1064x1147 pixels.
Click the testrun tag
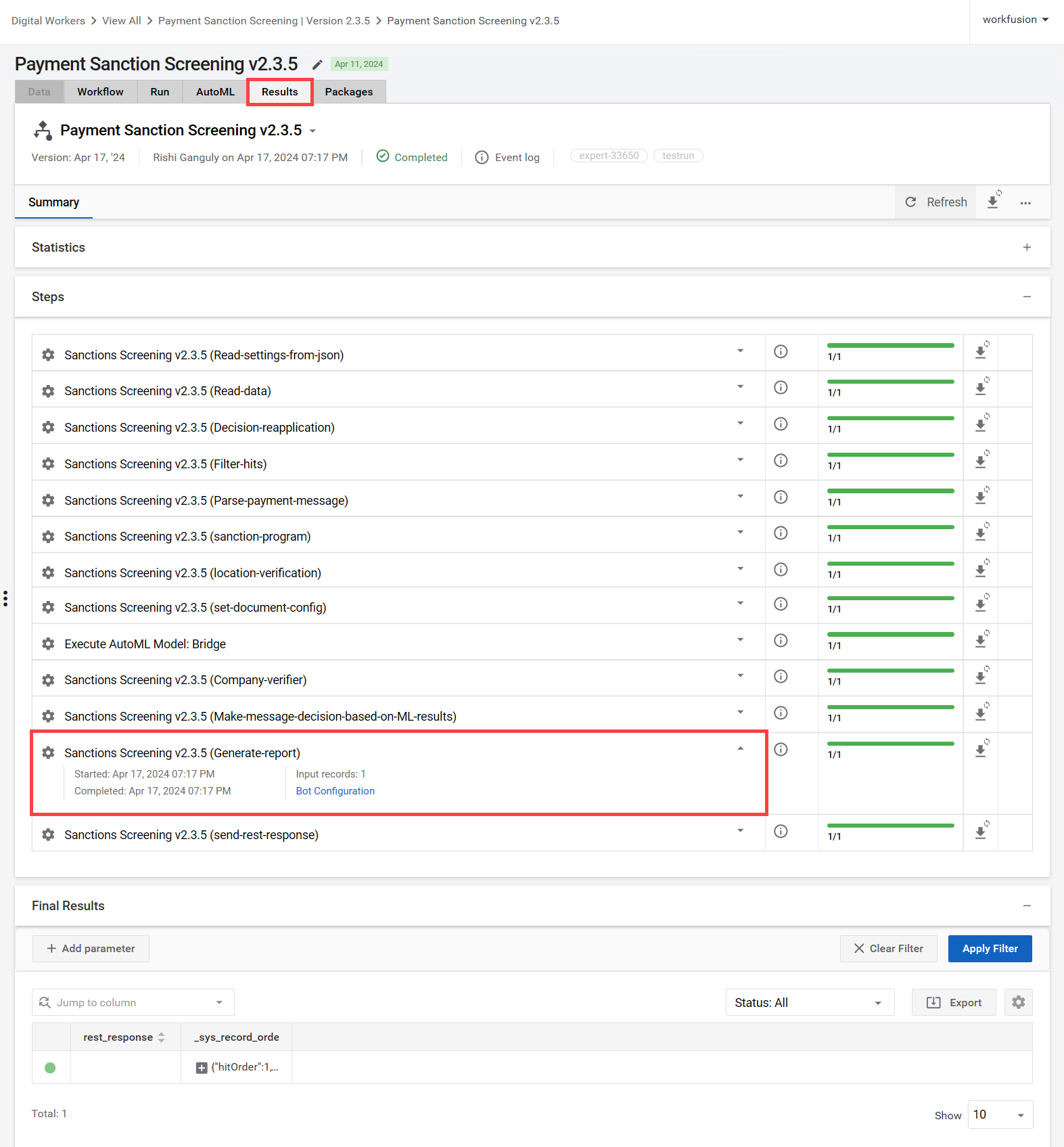pos(678,156)
